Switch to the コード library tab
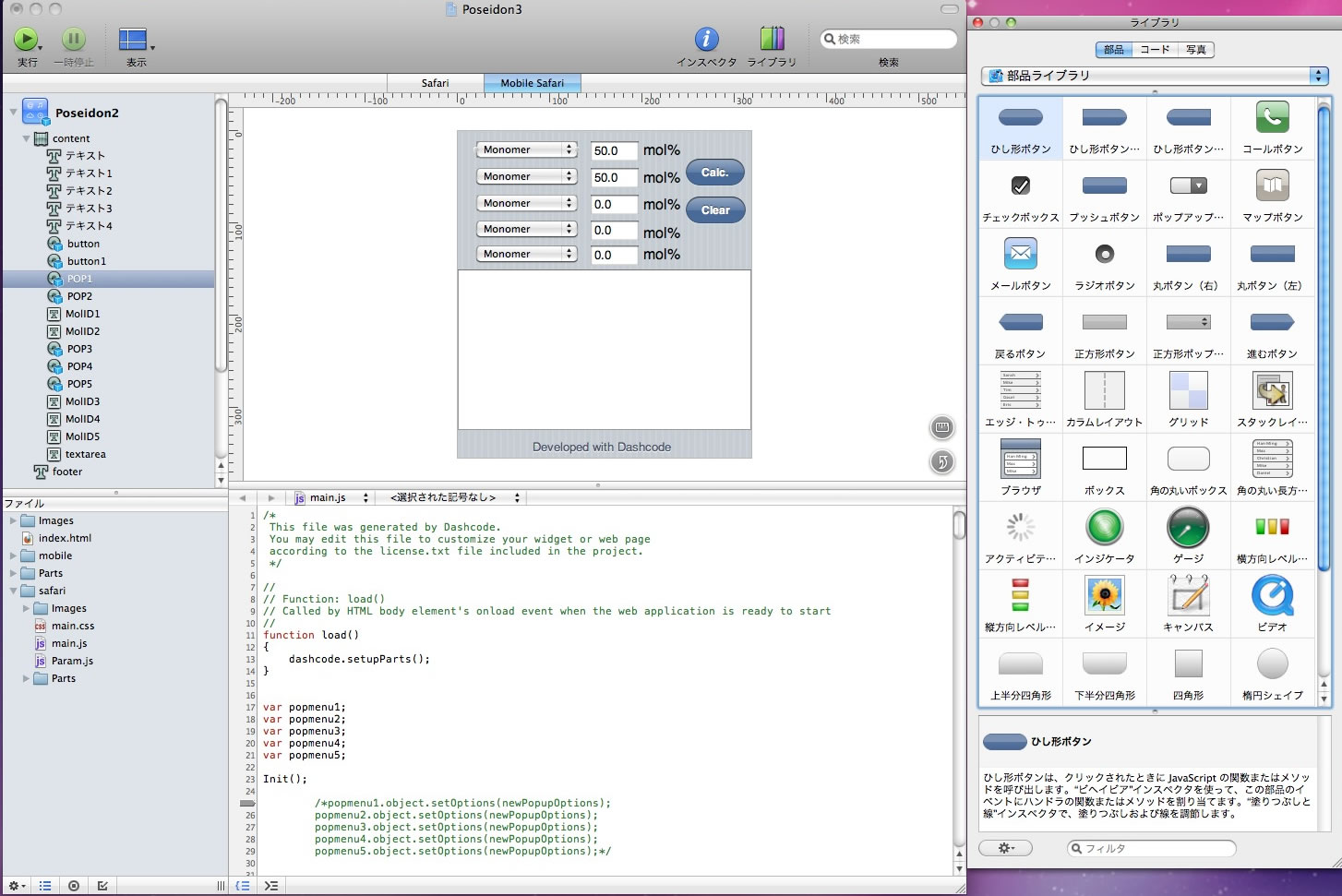This screenshot has height=896, width=1342. click(x=1155, y=50)
